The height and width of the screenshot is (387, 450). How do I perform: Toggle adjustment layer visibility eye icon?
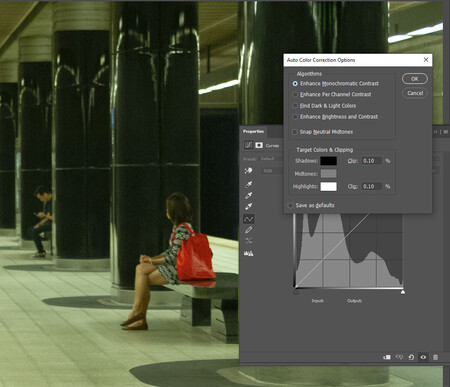[423, 357]
